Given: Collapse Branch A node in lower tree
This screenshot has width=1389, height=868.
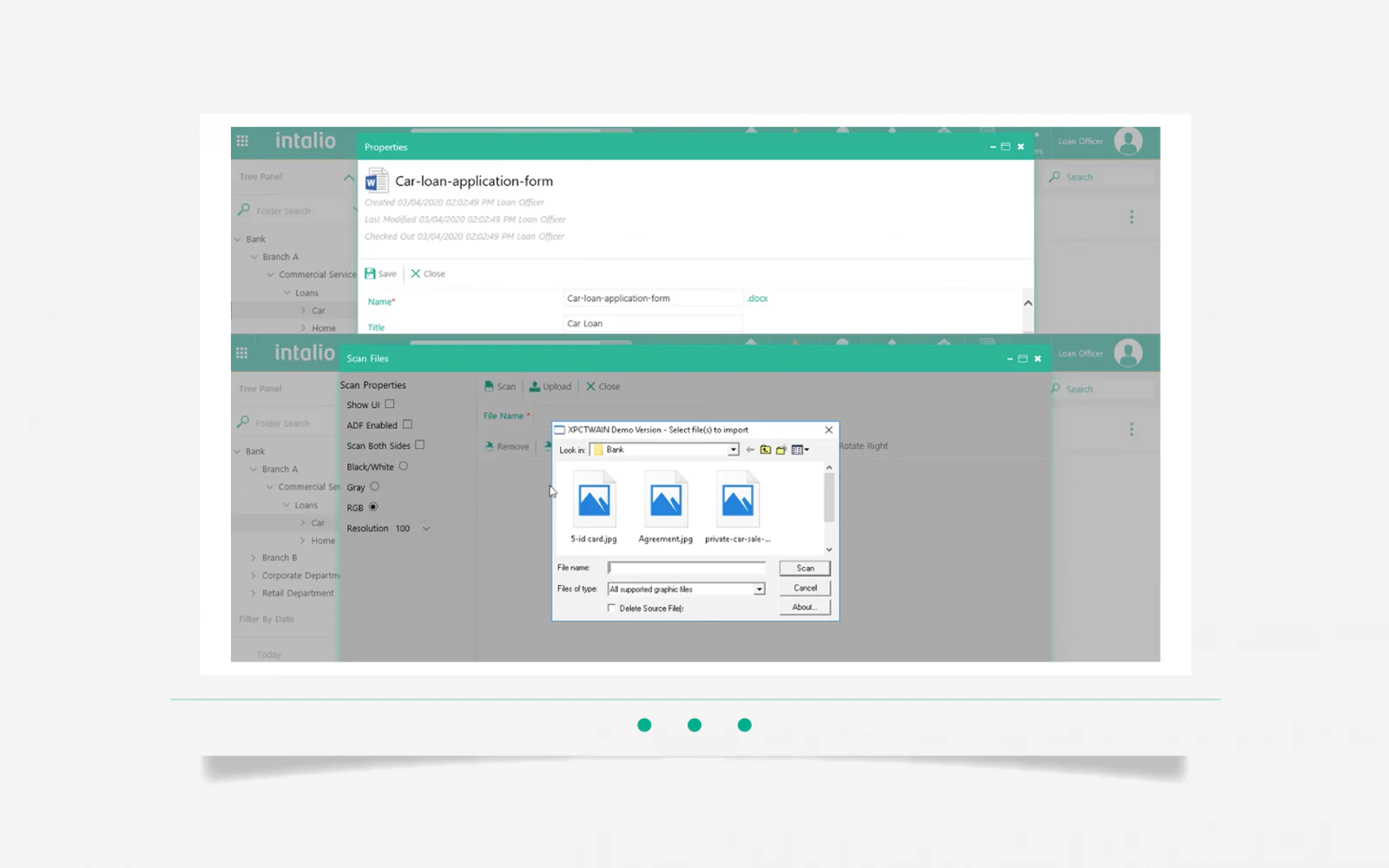Looking at the screenshot, I should [x=253, y=470].
